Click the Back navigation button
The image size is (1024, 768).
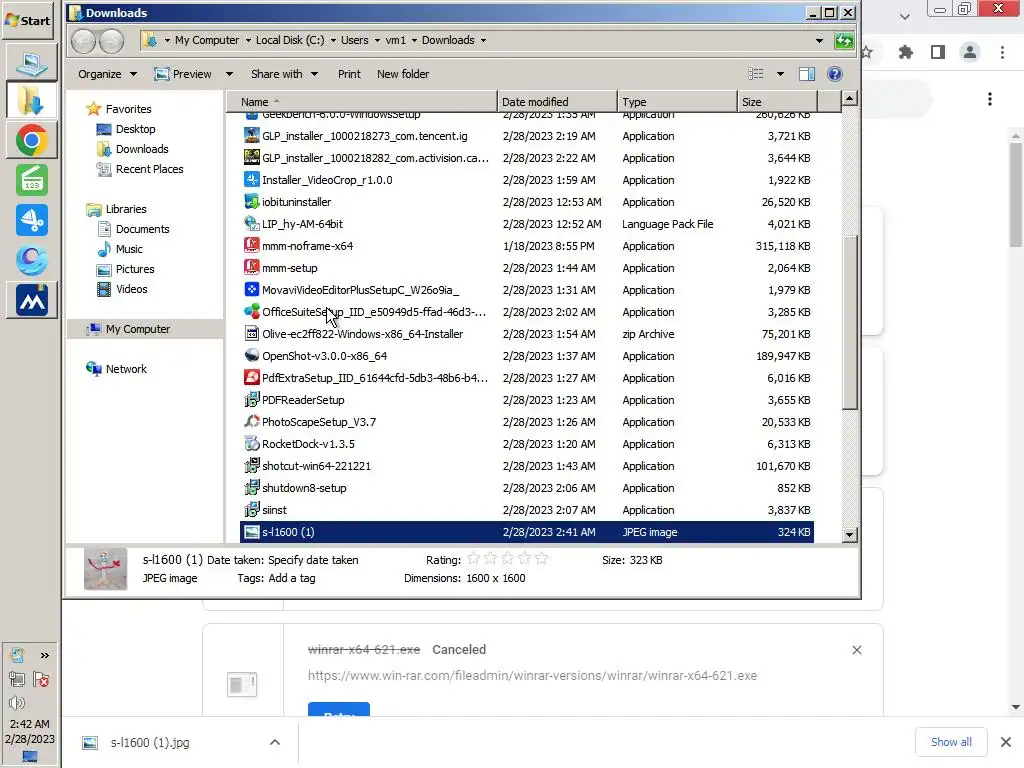tap(84, 41)
